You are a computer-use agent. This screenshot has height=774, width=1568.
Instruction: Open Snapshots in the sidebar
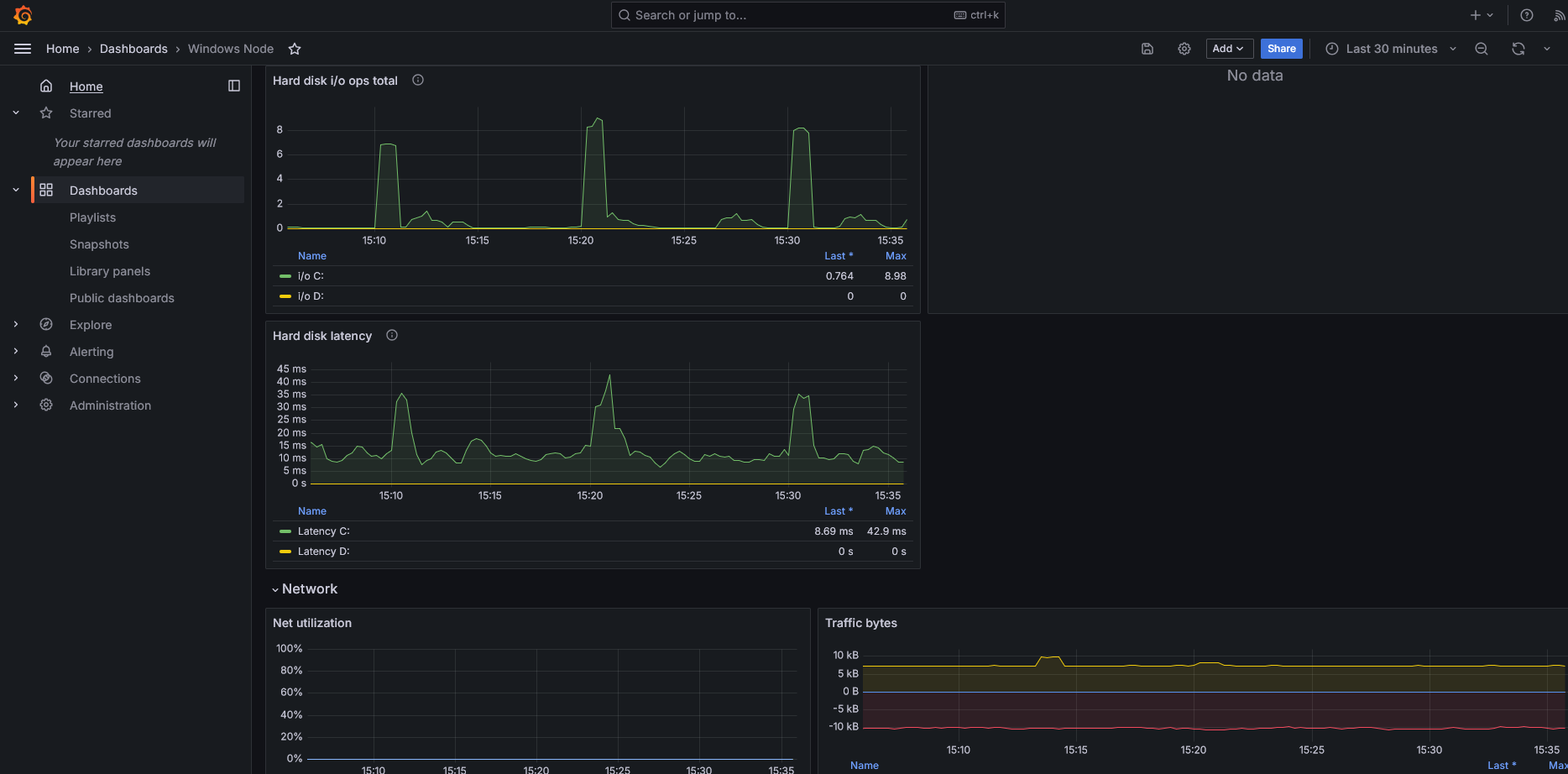(x=99, y=243)
